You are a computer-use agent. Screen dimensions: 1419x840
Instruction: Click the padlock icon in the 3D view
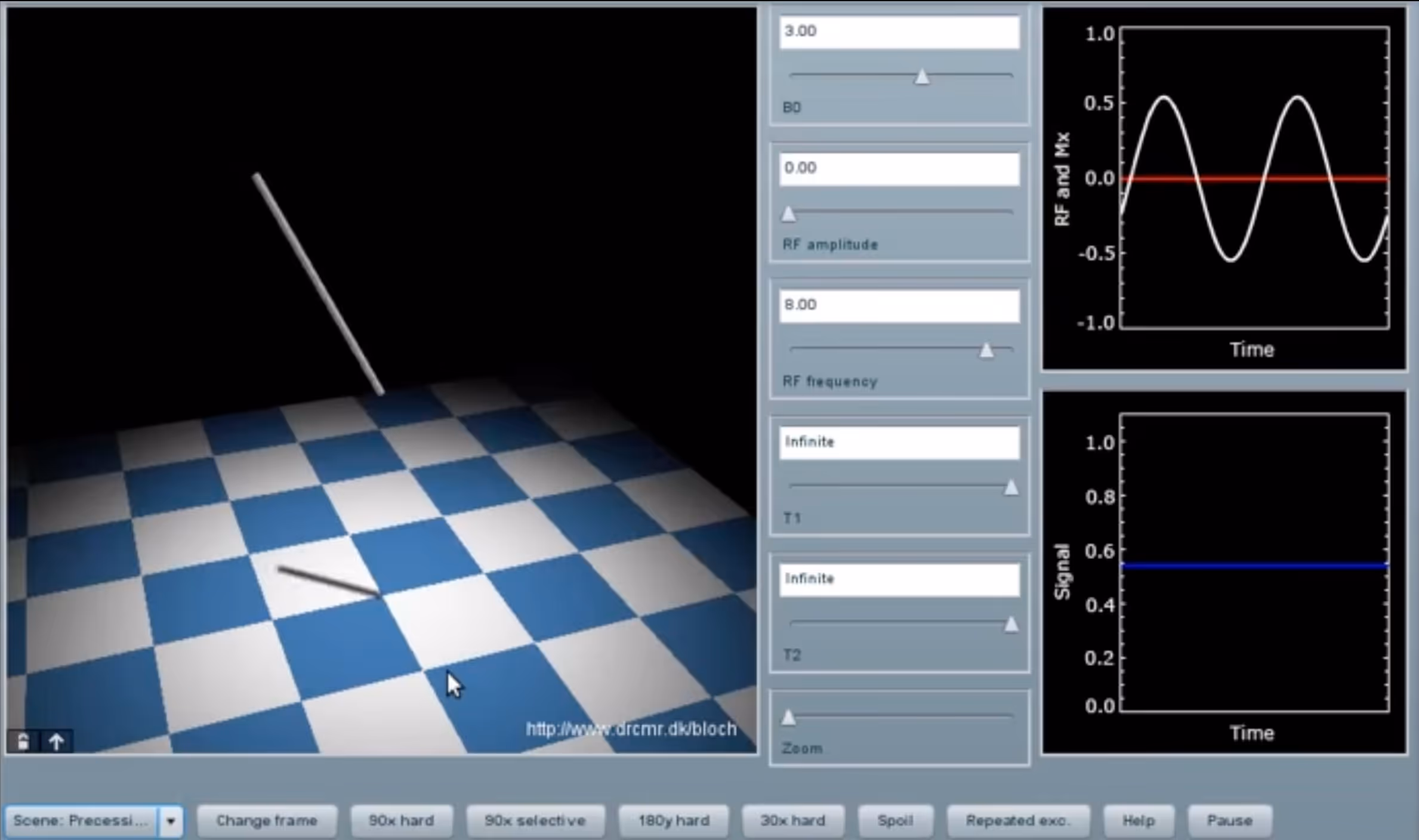(x=22, y=742)
